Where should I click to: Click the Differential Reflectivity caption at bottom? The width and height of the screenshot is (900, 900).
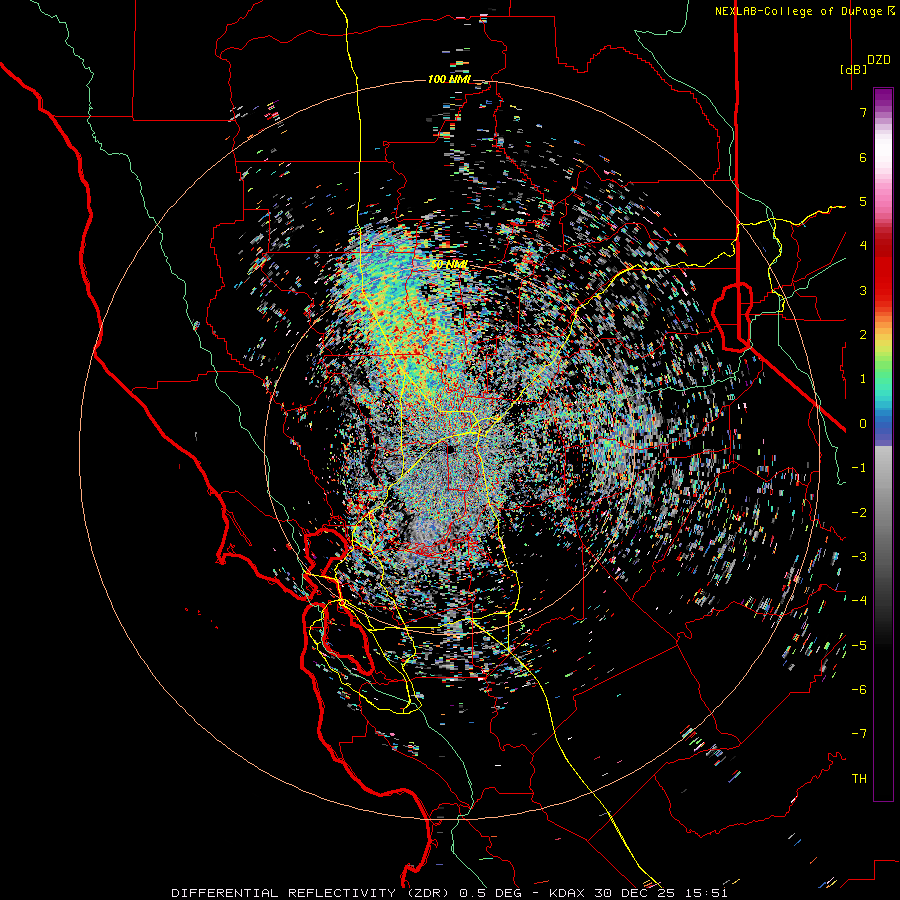(x=449, y=893)
